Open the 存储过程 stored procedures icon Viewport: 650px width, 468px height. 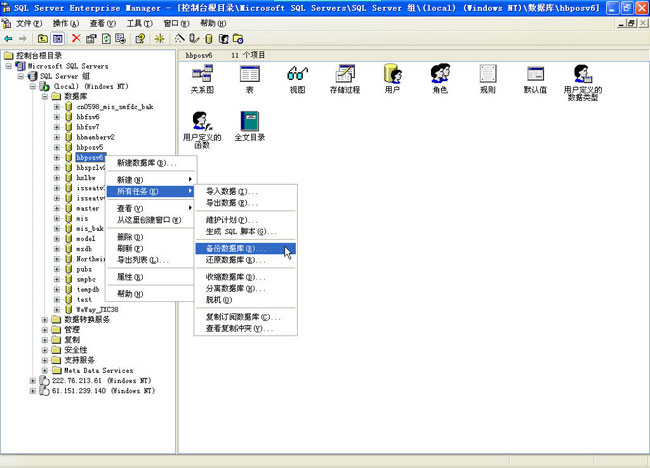[x=345, y=79]
